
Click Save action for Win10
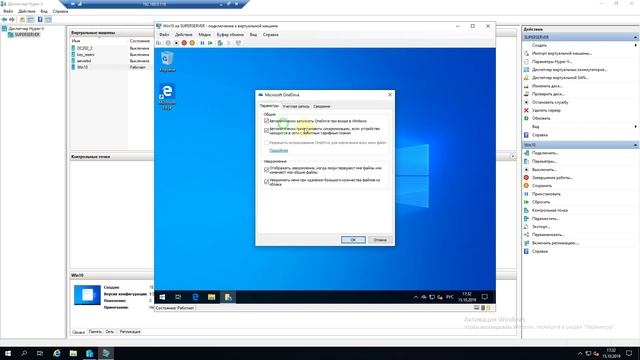point(542,186)
